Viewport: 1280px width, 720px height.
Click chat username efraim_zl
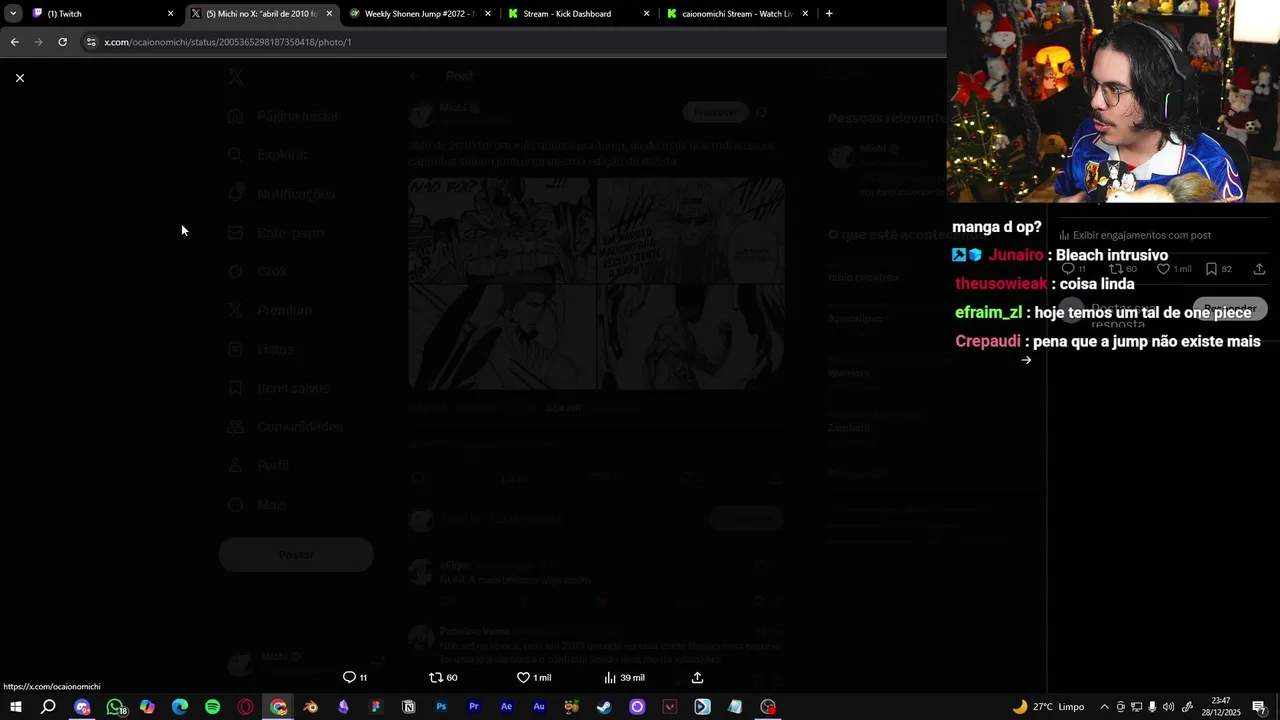(988, 313)
